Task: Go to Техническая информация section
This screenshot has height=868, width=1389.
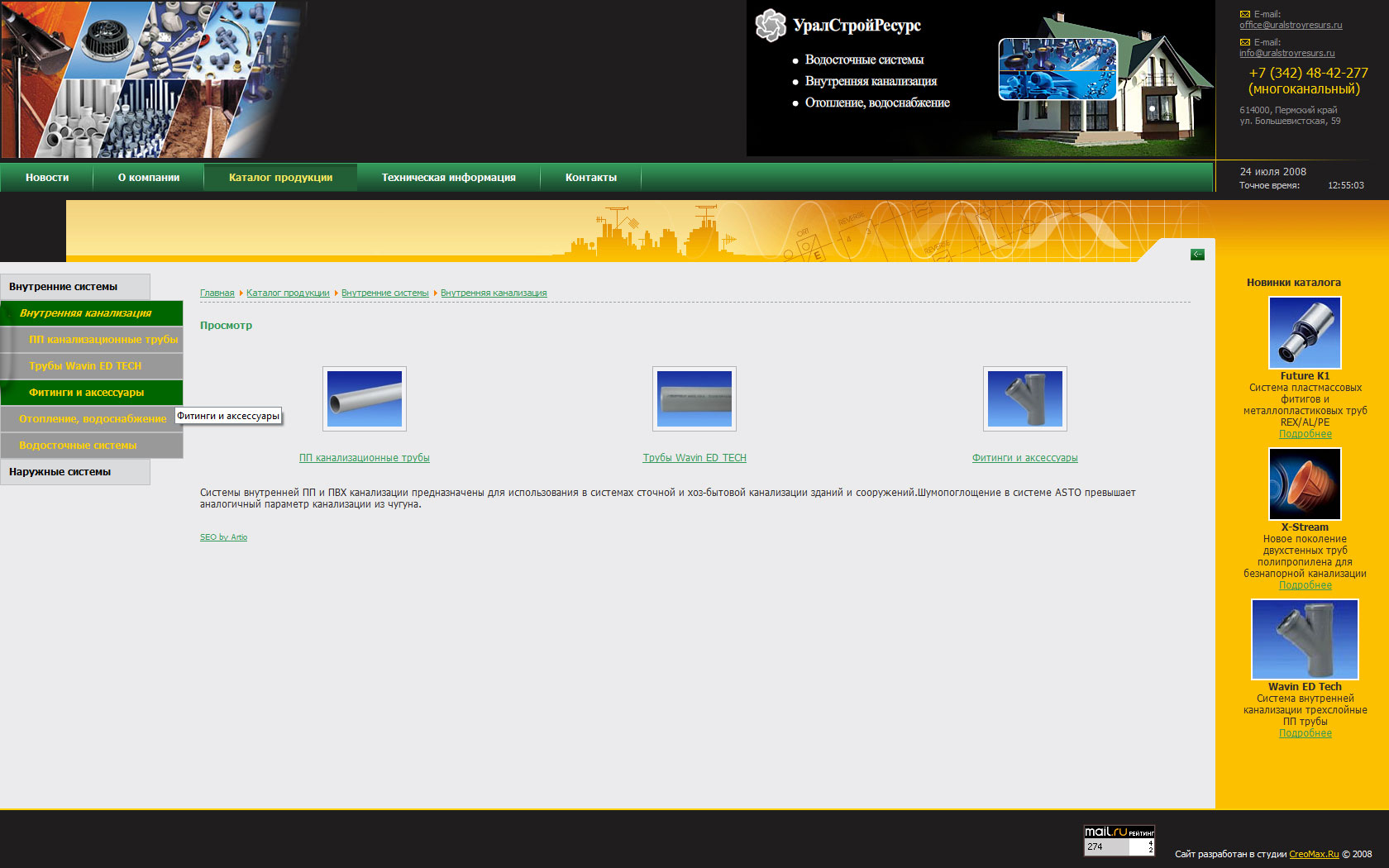Action: click(449, 178)
